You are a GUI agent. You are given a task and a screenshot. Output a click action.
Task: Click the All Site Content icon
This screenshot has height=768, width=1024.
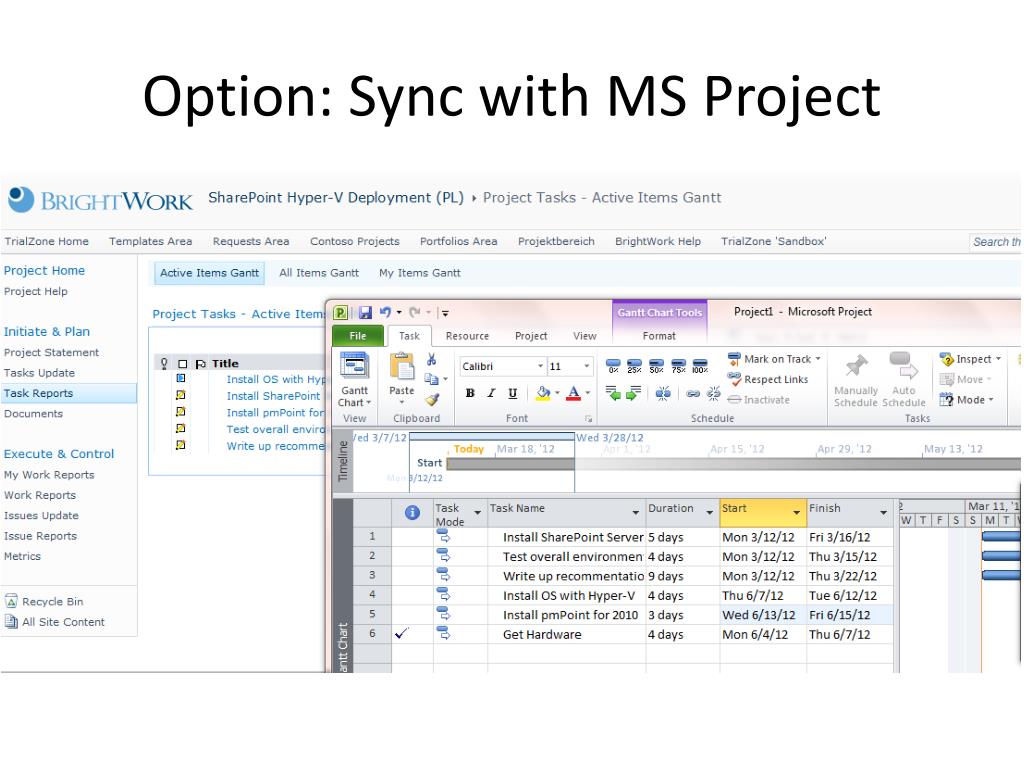(11, 622)
